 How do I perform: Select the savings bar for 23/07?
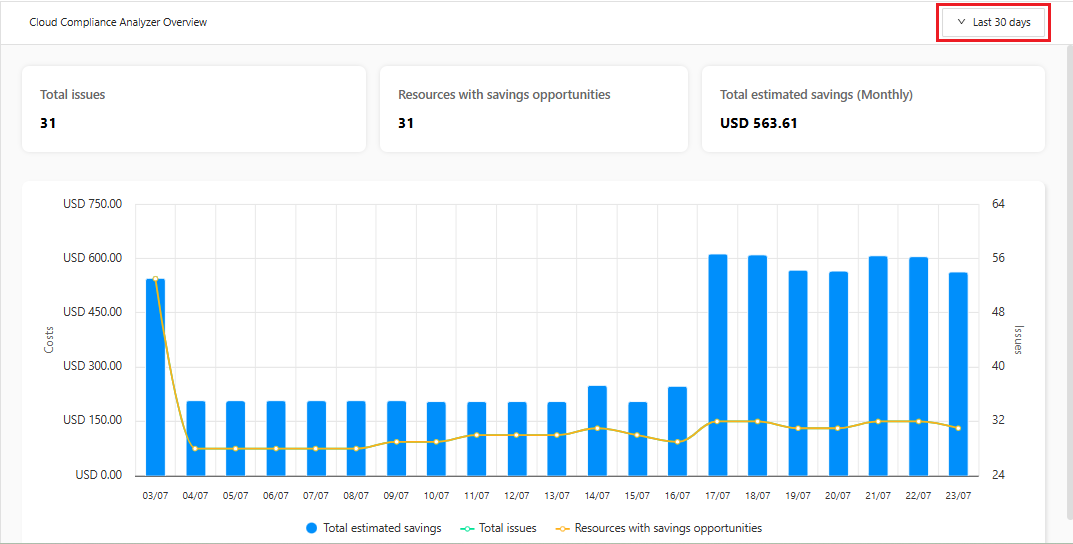click(x=958, y=375)
